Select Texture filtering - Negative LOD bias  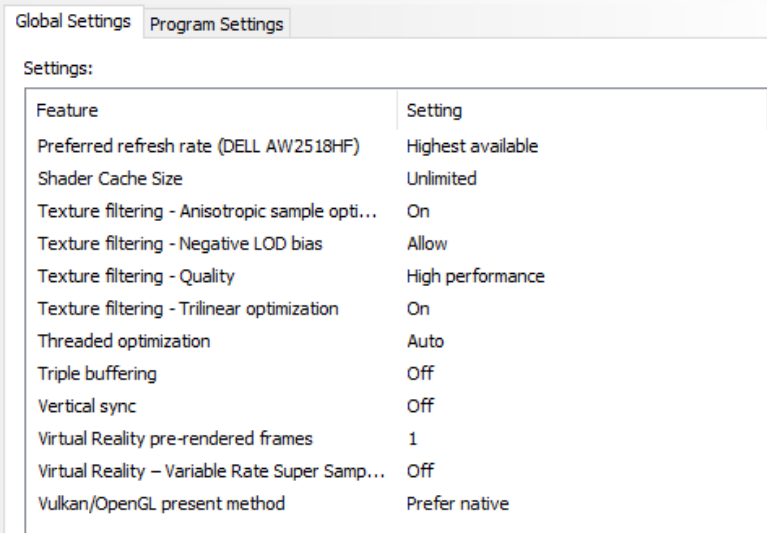click(180, 244)
